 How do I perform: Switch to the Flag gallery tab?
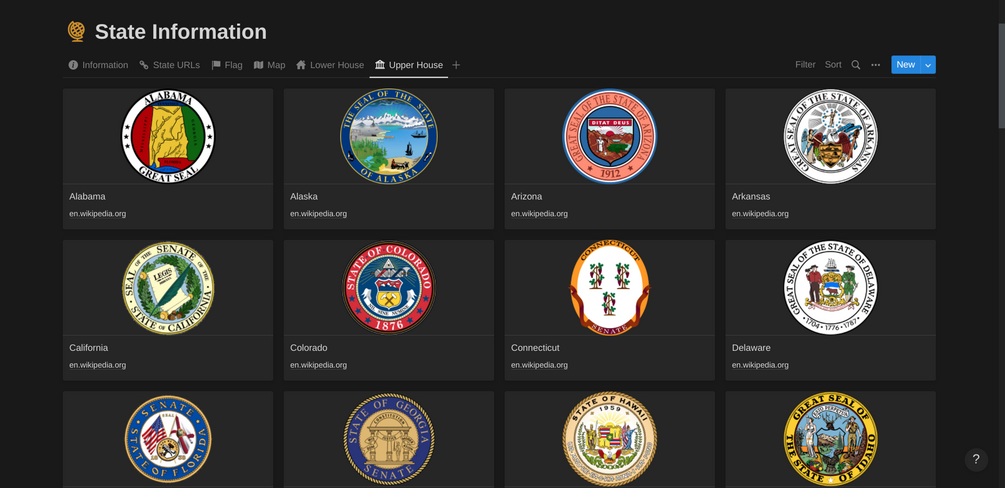point(227,65)
